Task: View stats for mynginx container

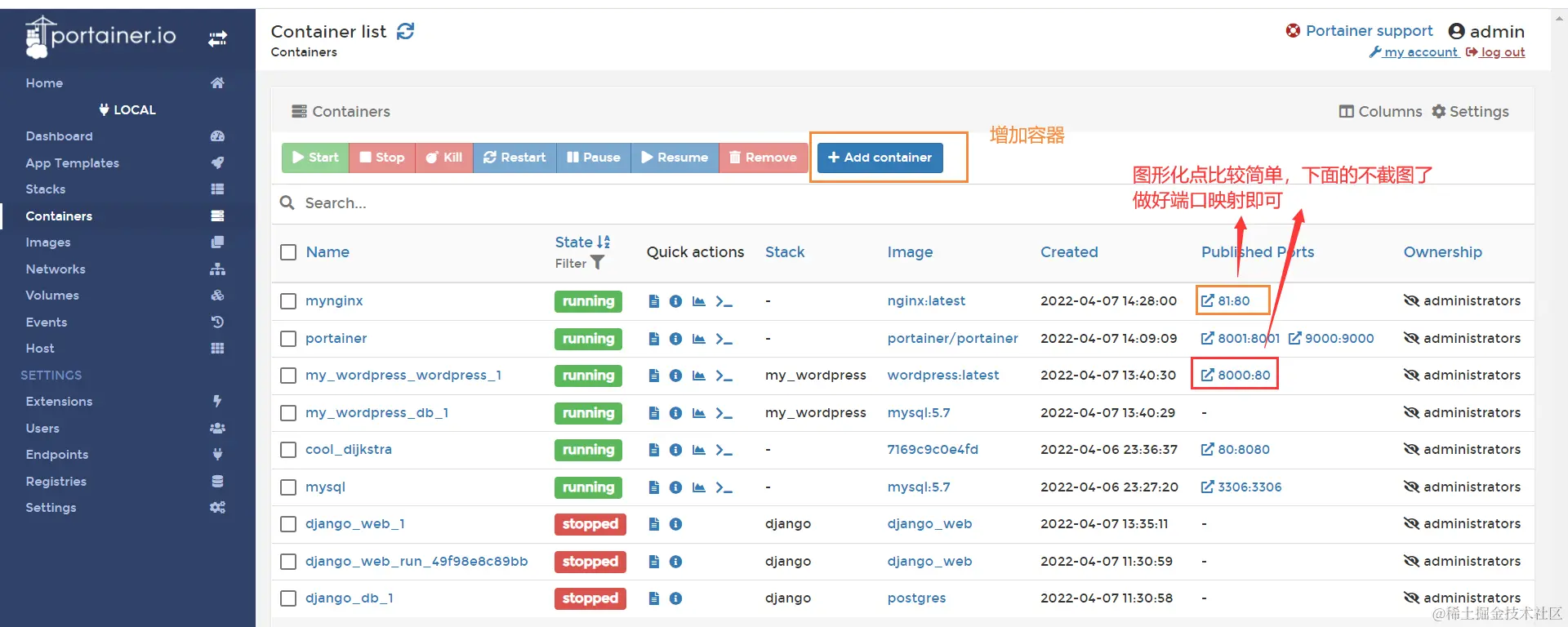Action: point(698,301)
